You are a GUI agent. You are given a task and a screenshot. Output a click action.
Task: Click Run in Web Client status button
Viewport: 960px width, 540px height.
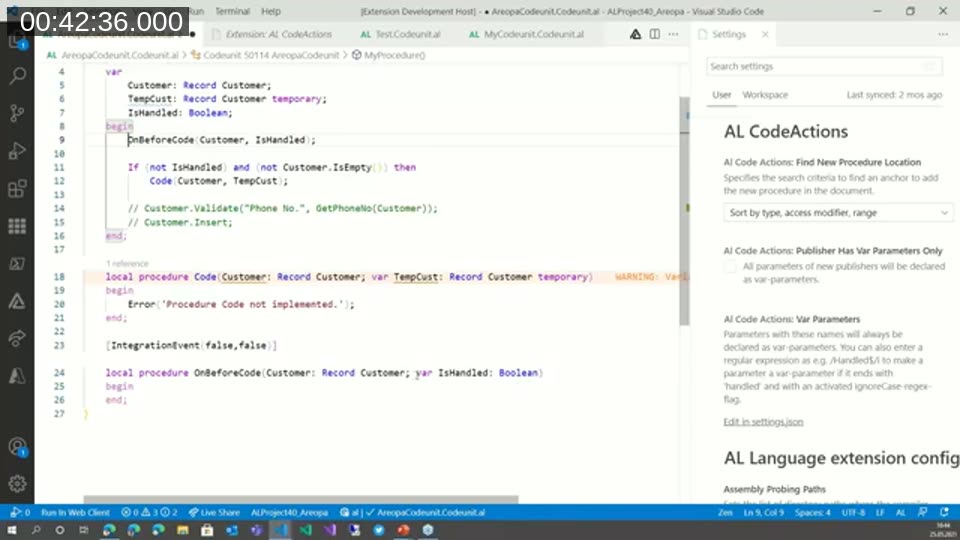pos(75,512)
